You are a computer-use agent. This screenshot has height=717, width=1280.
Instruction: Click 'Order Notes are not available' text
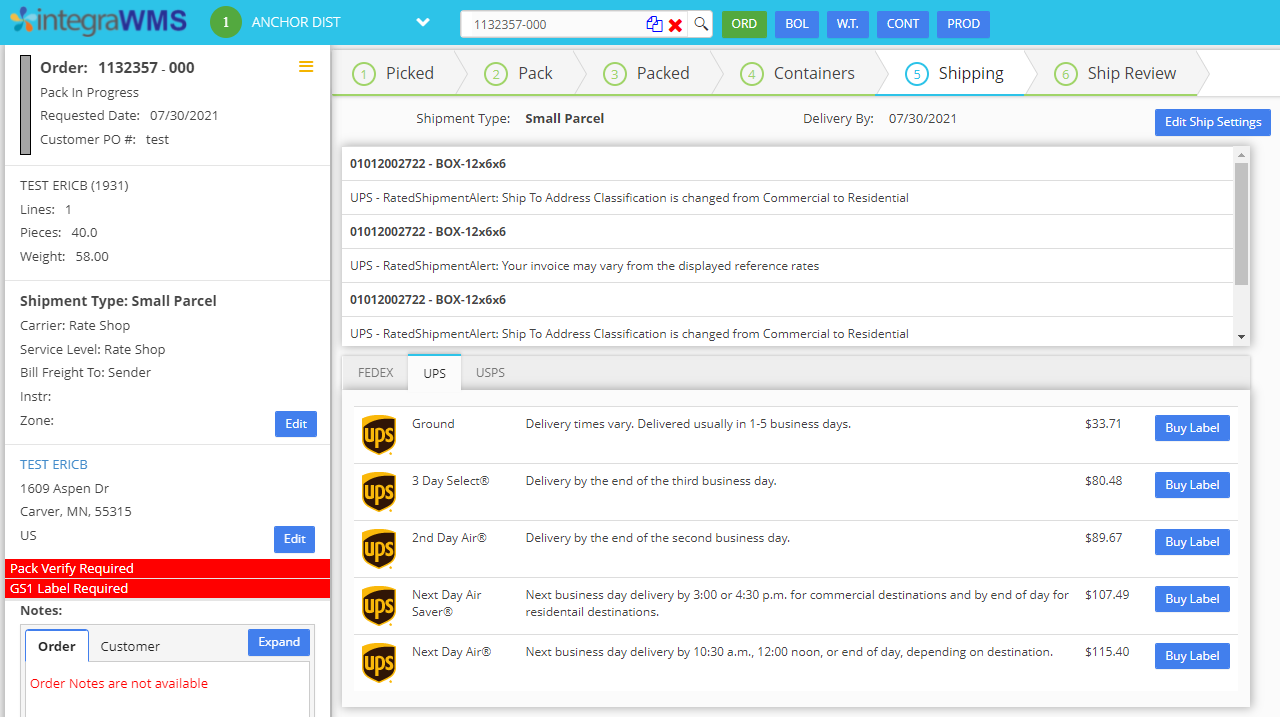(119, 684)
